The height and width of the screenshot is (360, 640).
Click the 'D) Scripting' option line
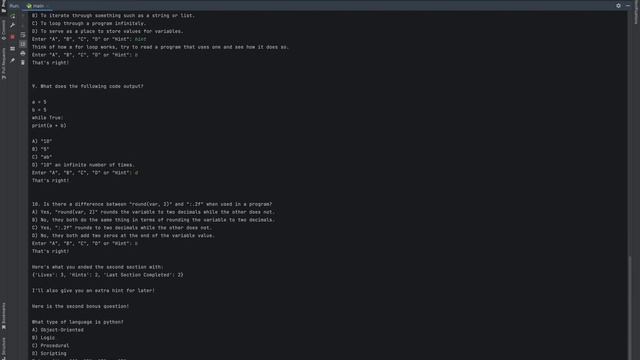(49, 353)
